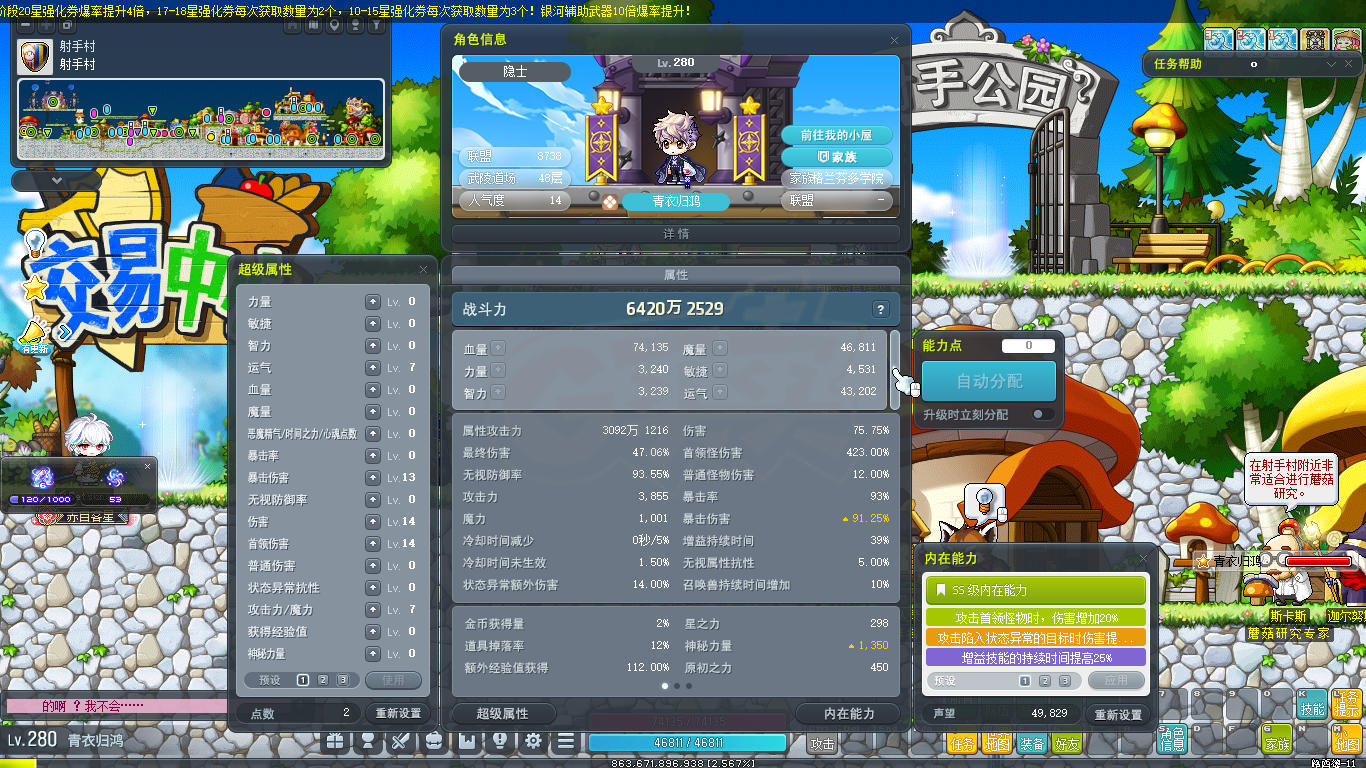Expand the dropdown chevron below minimap
Image resolution: width=1366 pixels, height=768 pixels.
tap(57, 180)
